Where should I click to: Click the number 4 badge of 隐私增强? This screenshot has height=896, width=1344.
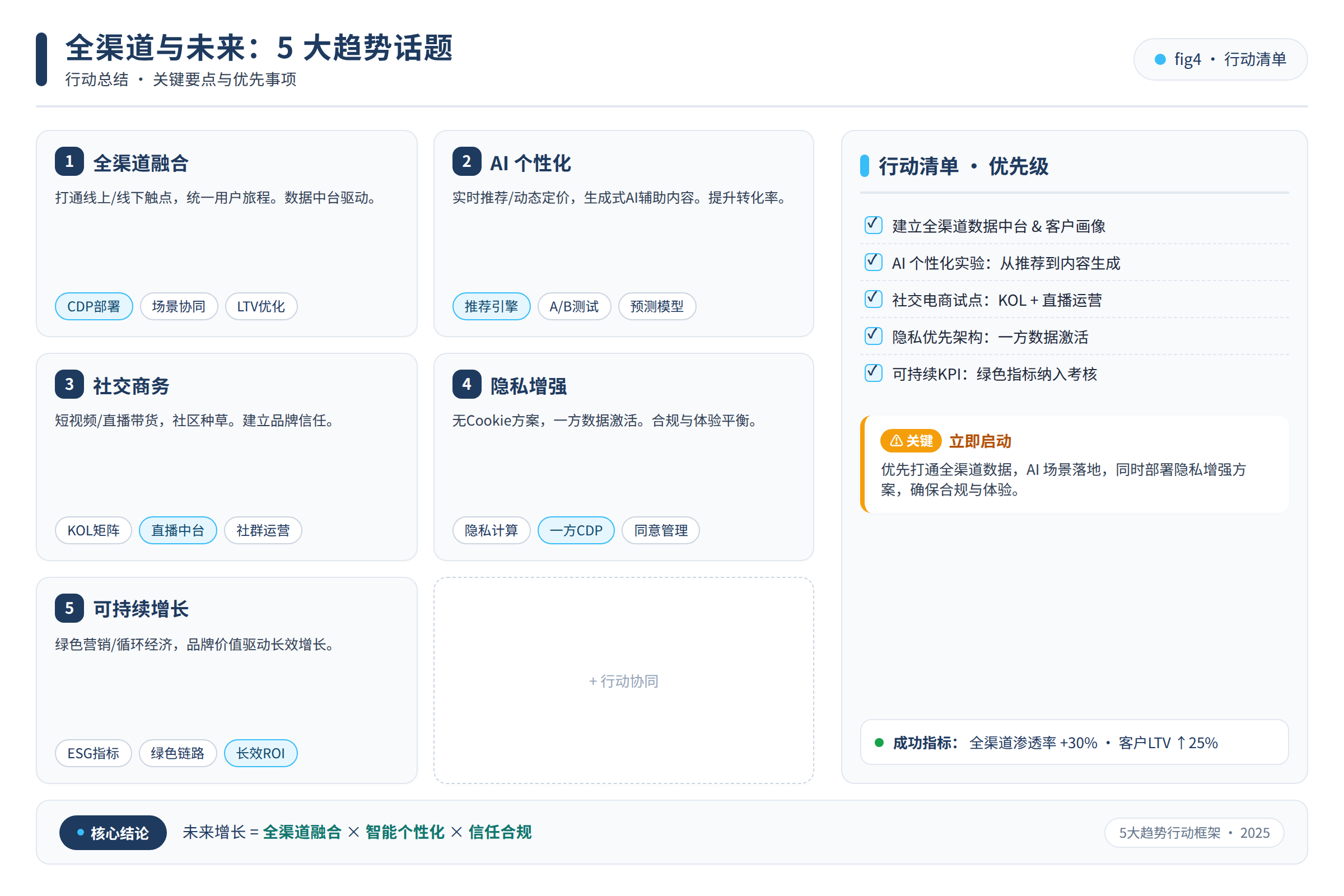click(x=467, y=384)
